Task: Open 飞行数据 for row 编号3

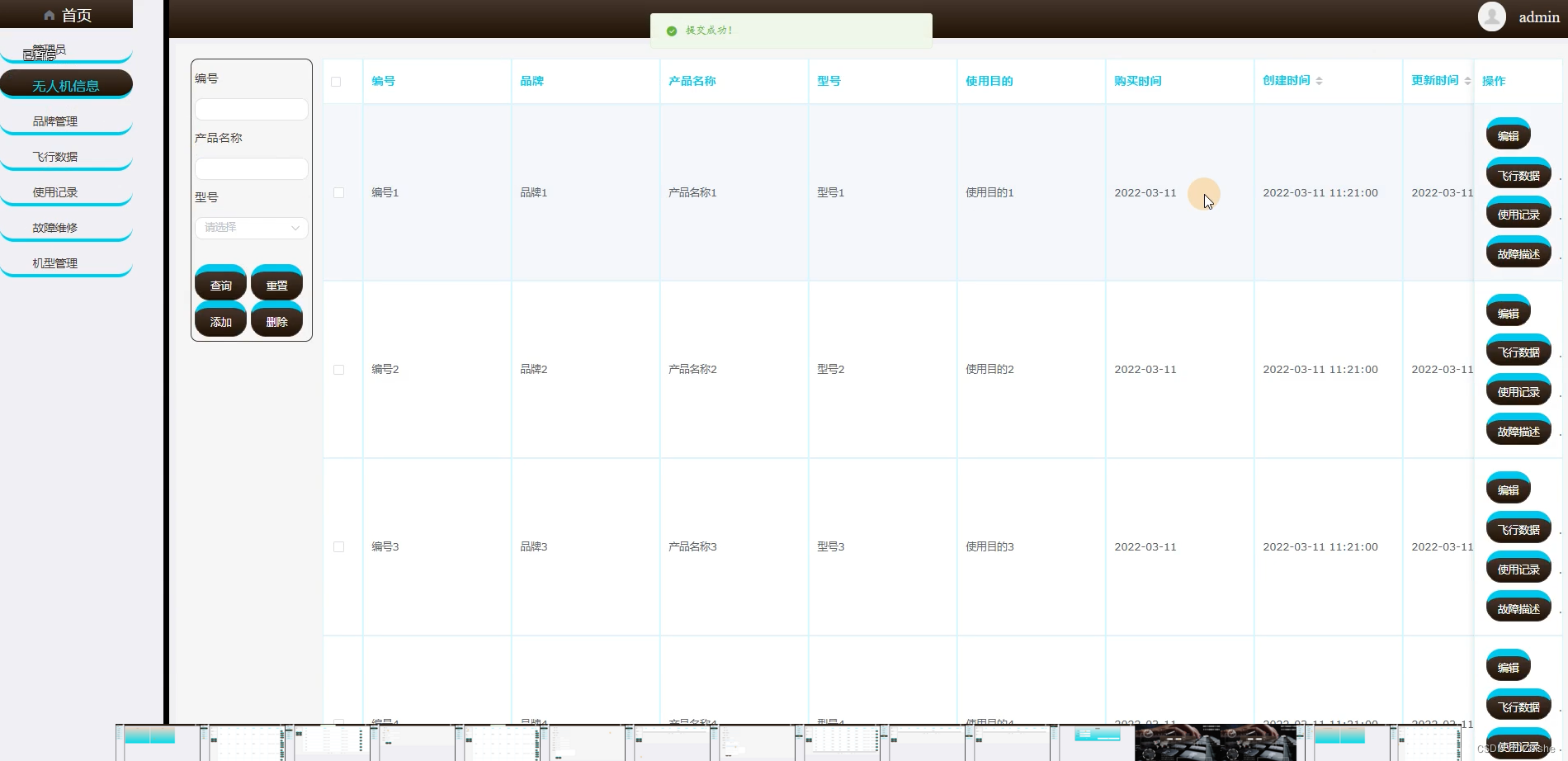Action: 1518,528
